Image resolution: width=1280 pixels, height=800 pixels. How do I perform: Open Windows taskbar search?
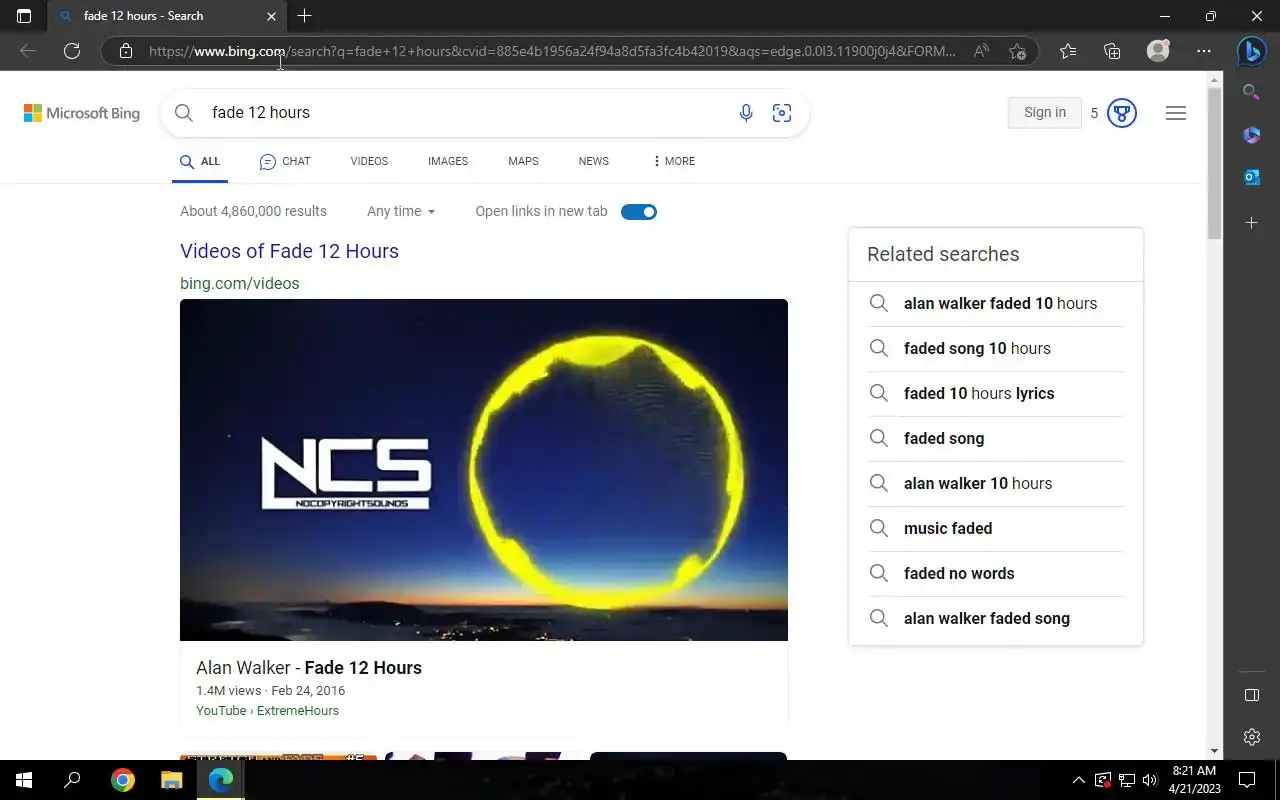pos(72,780)
